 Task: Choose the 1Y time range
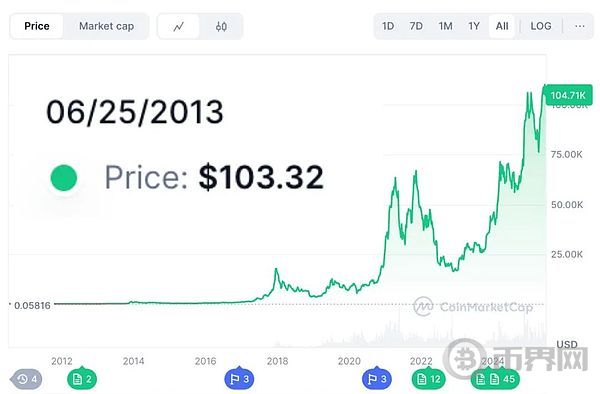474,26
